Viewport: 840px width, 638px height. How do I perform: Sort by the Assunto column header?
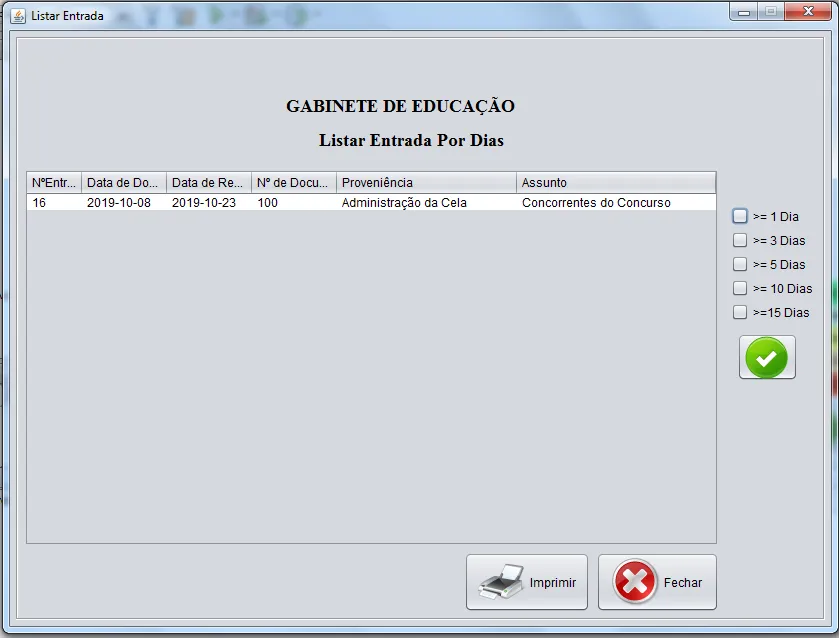coord(616,183)
